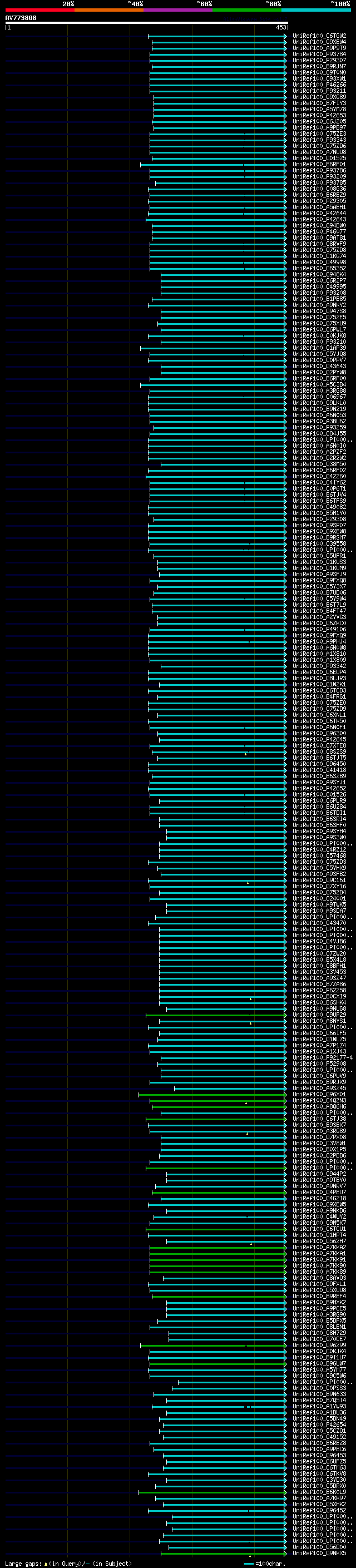The image size is (356, 1568).
Task: Open hit UniRef100_Q5XHK2
Action: click(x=319, y=1504)
